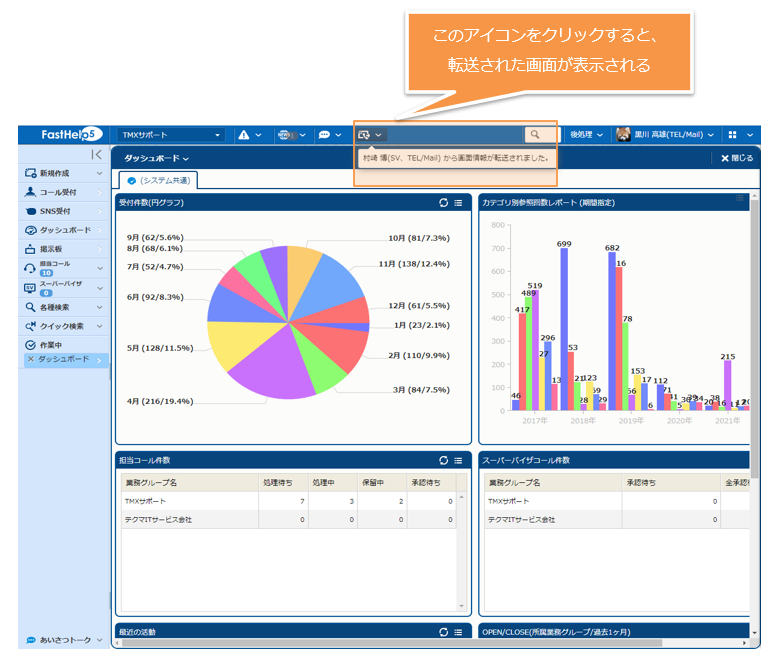773x659 pixels.
Task: Refresh the 最近の活動 panel
Action: click(443, 632)
